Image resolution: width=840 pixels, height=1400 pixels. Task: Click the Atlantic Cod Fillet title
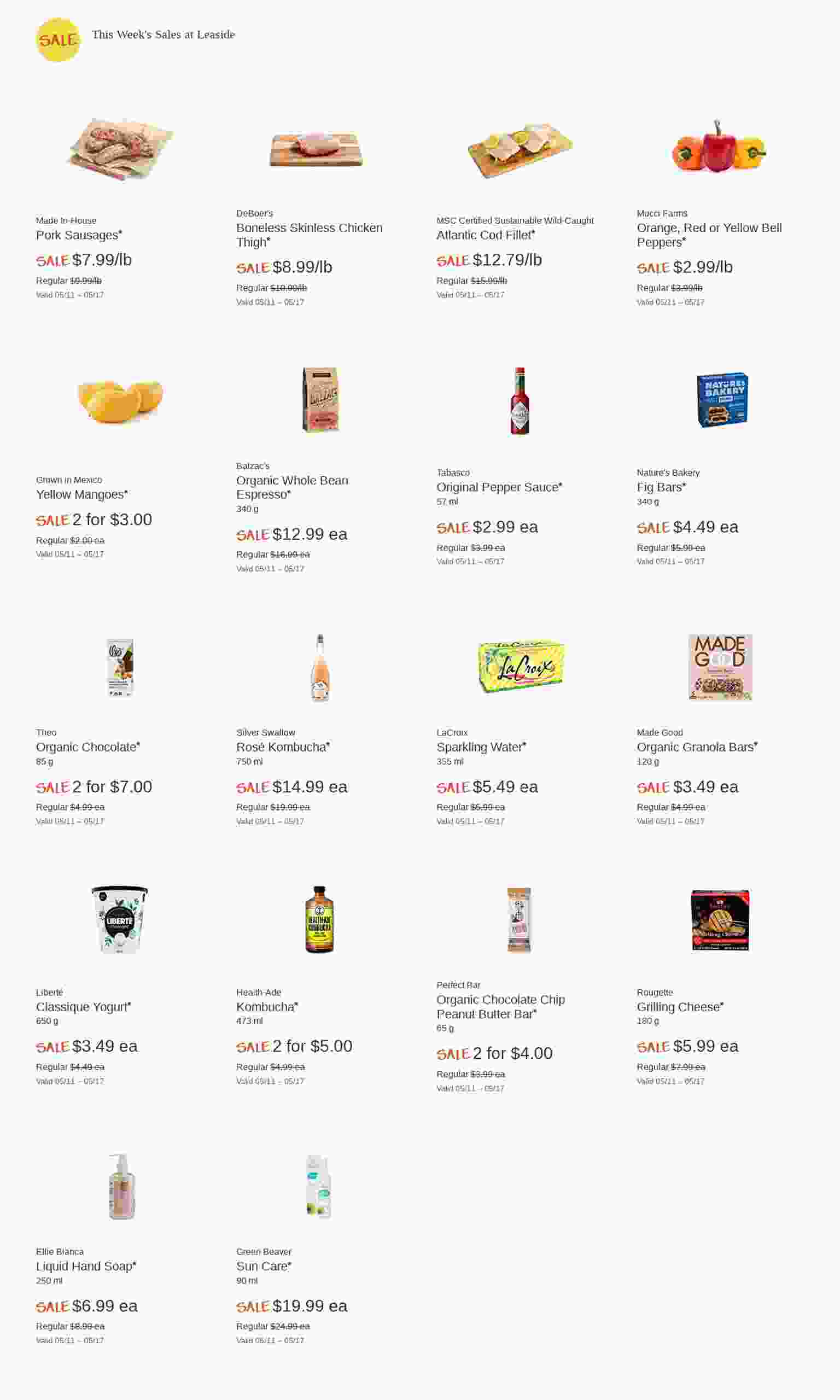click(485, 235)
